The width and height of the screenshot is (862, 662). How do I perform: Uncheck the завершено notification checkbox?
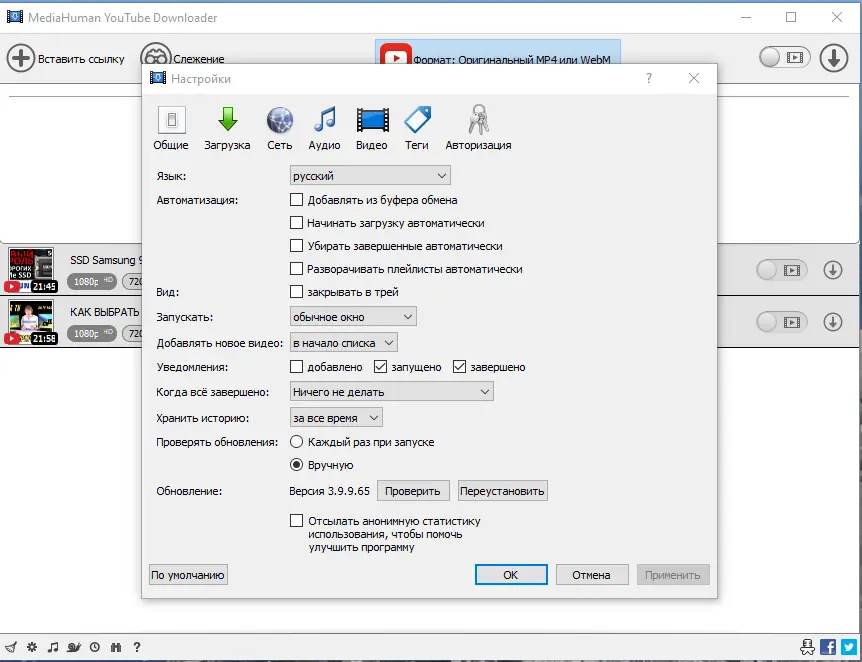click(x=460, y=367)
